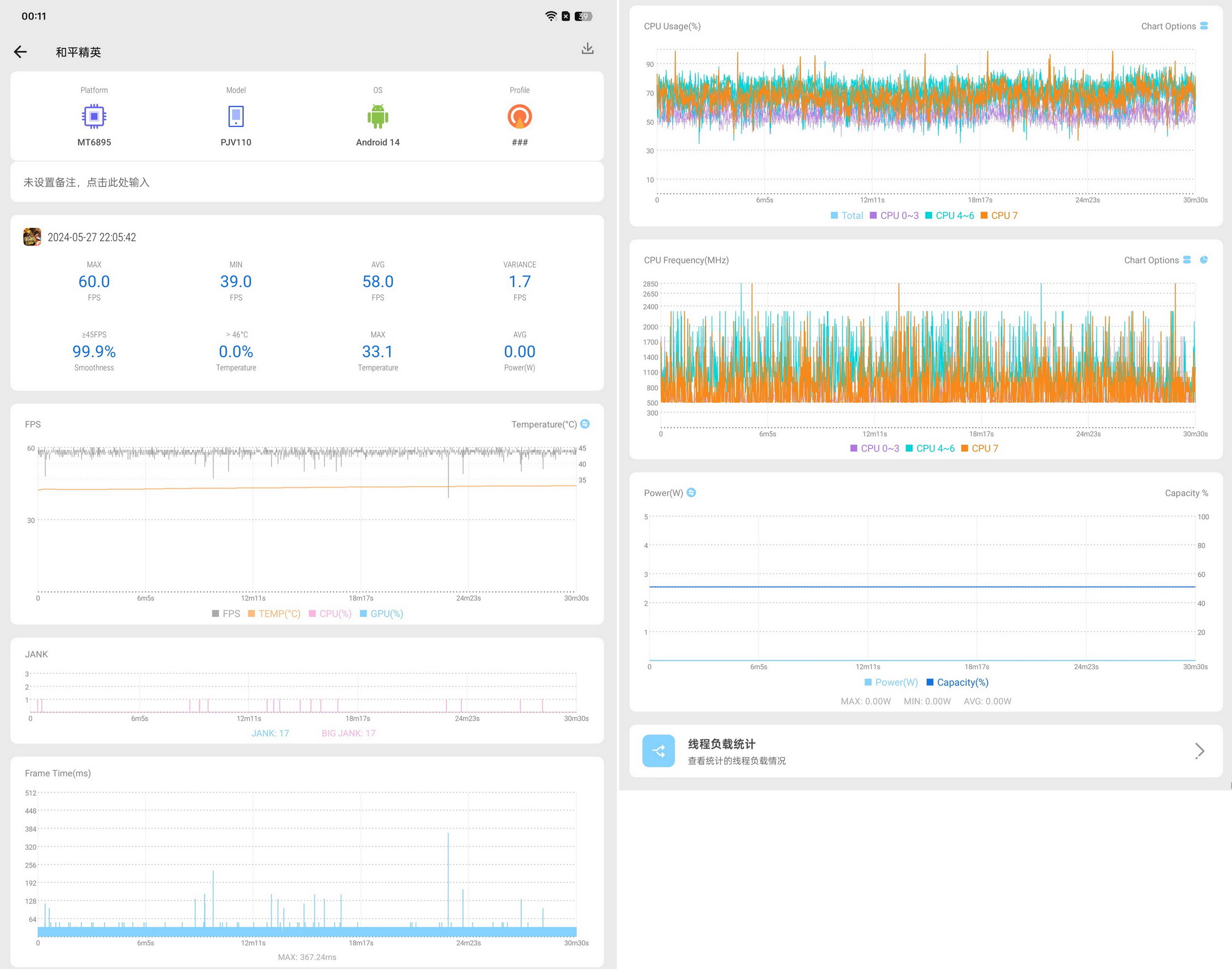Toggle the Power(W) axis switch icon
Screen dimensions: 1232x969
[x=691, y=492]
